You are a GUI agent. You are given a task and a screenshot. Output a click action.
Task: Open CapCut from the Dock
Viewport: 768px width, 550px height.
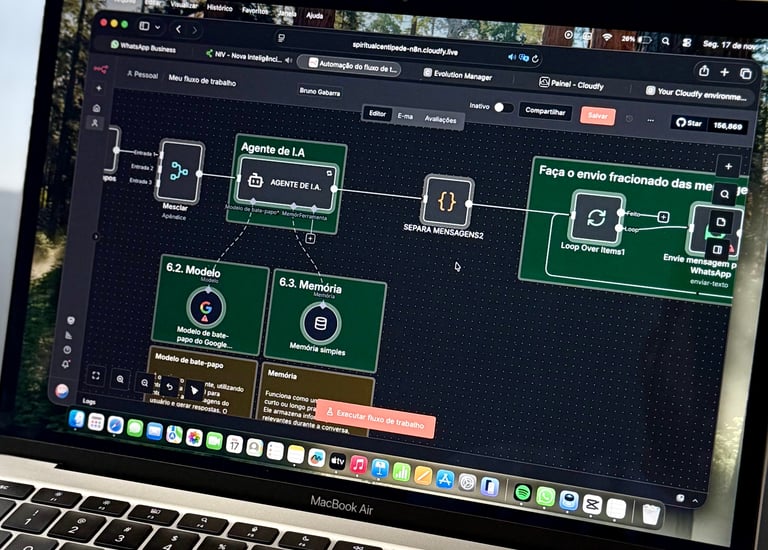click(x=592, y=504)
